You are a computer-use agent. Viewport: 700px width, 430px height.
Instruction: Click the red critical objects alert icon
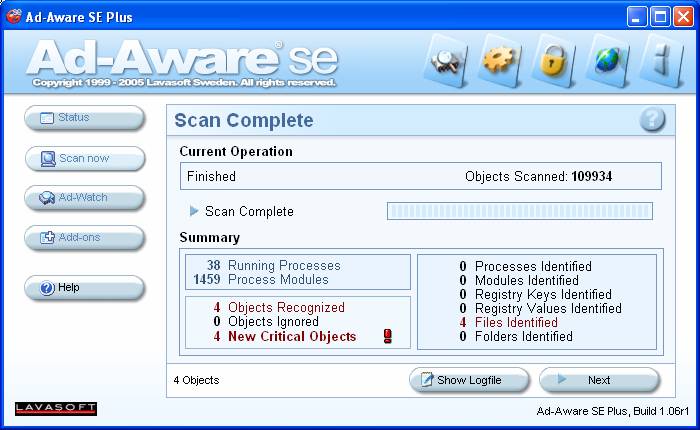(388, 336)
